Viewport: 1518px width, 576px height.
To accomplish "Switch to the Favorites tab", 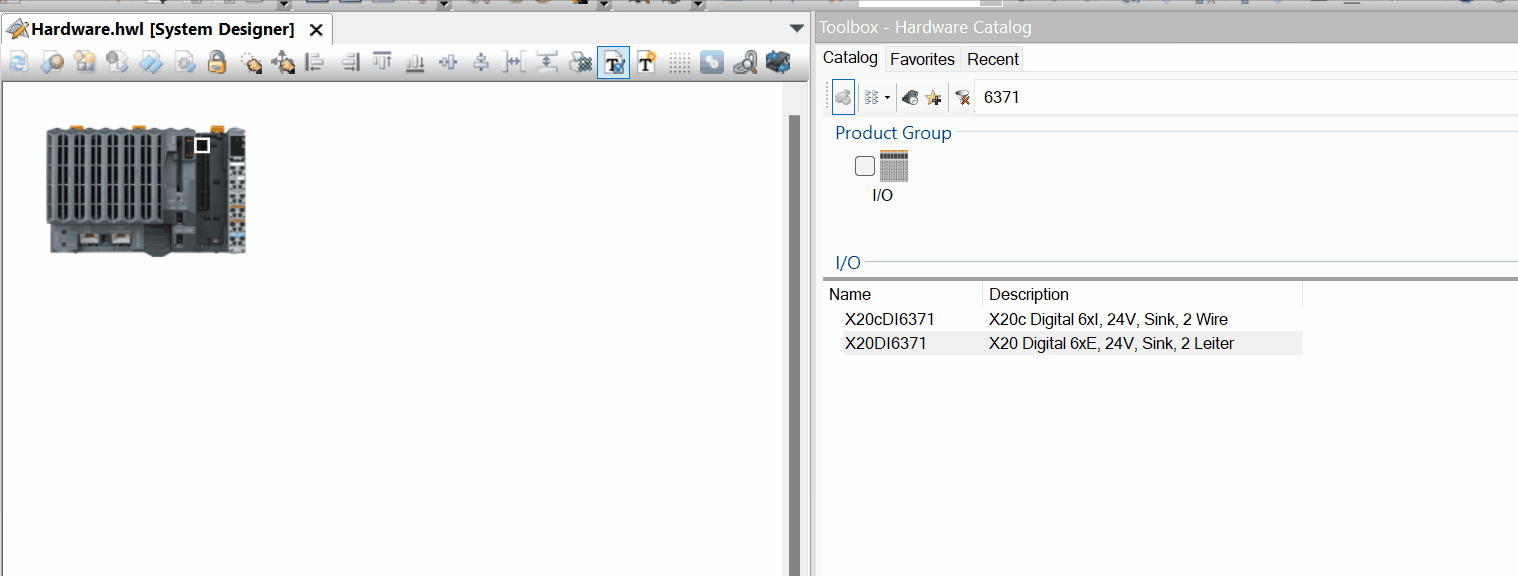I will (922, 59).
